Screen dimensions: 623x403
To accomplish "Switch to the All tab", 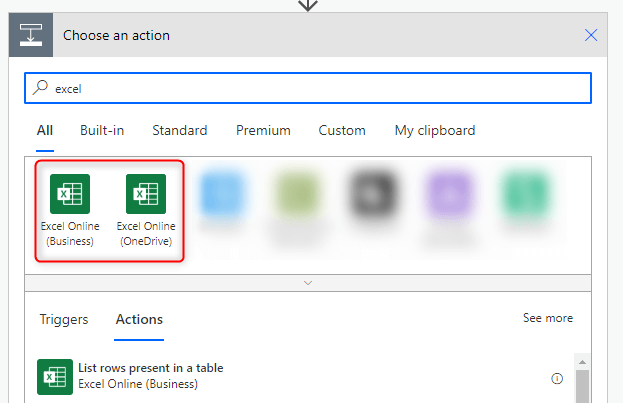I will click(45, 130).
